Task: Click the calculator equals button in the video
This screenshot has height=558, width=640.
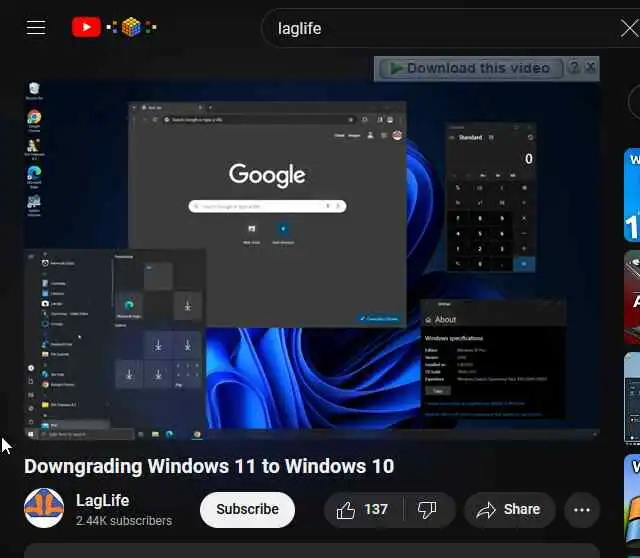Action: coord(524,264)
